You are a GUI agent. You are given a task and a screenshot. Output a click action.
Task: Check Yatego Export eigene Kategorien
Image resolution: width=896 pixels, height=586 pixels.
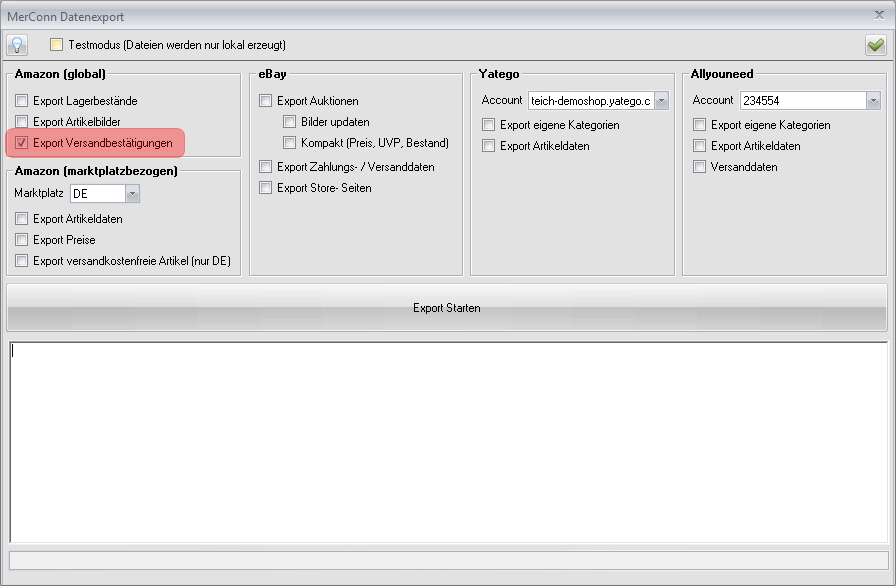point(489,125)
